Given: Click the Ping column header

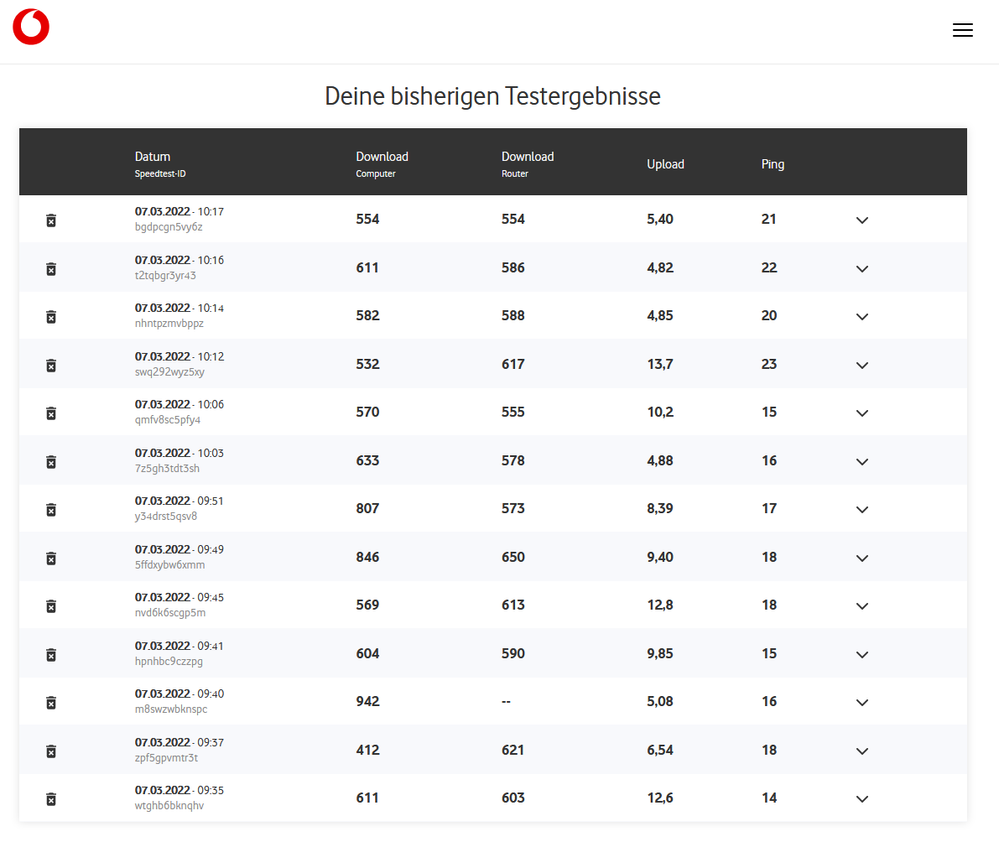Looking at the screenshot, I should tap(772, 164).
